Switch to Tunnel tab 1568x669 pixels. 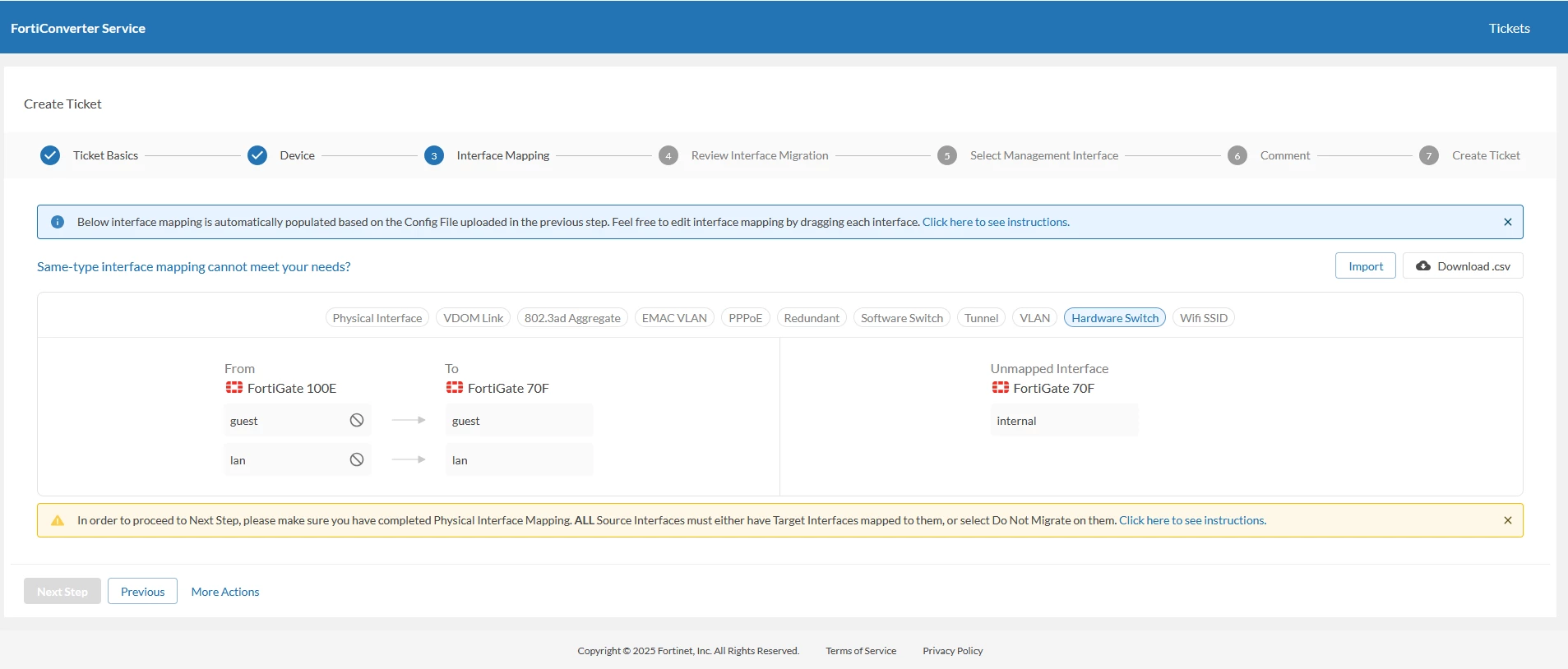[x=982, y=318]
